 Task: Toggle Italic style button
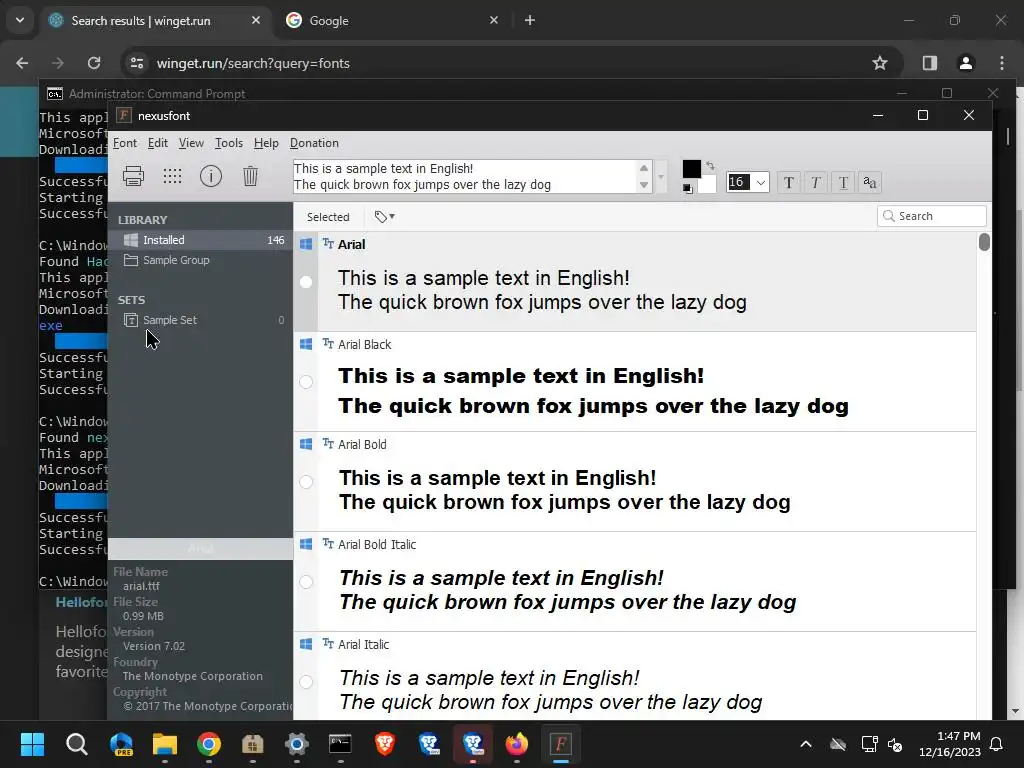[x=816, y=182]
